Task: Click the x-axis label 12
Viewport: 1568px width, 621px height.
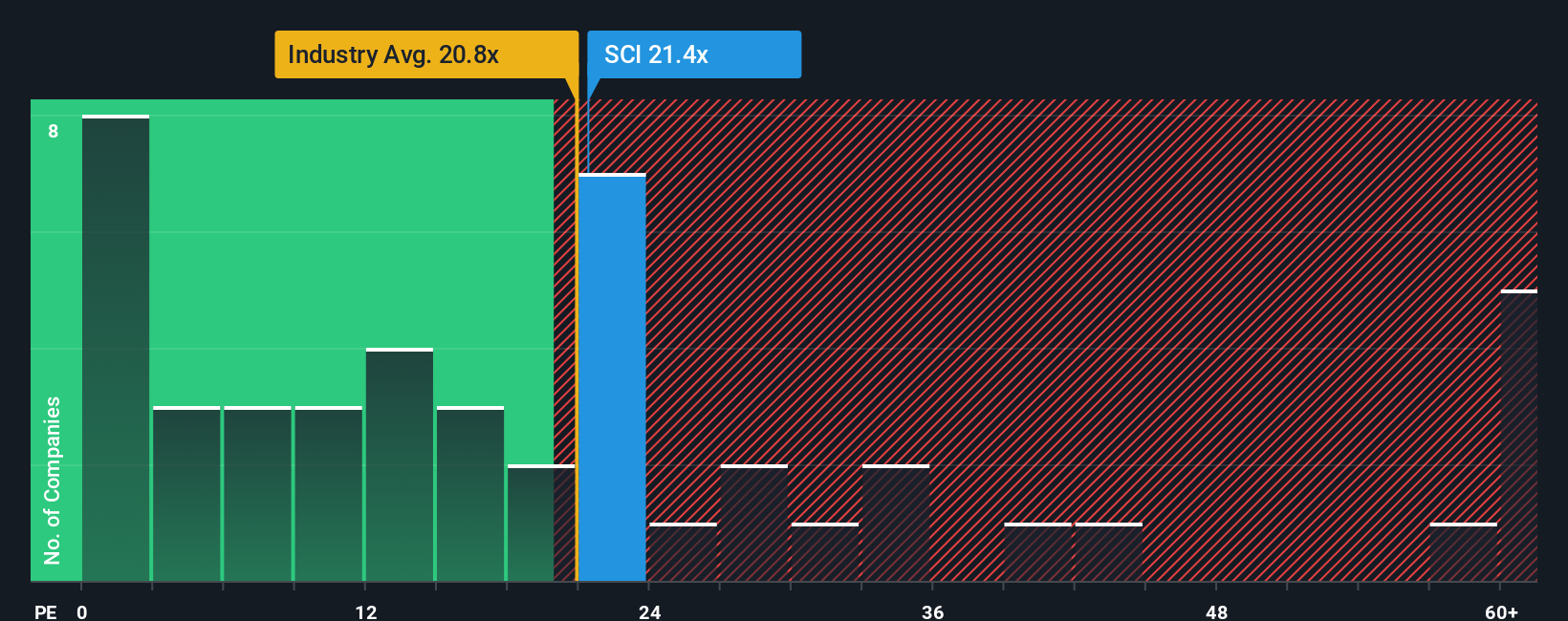Action: (366, 611)
